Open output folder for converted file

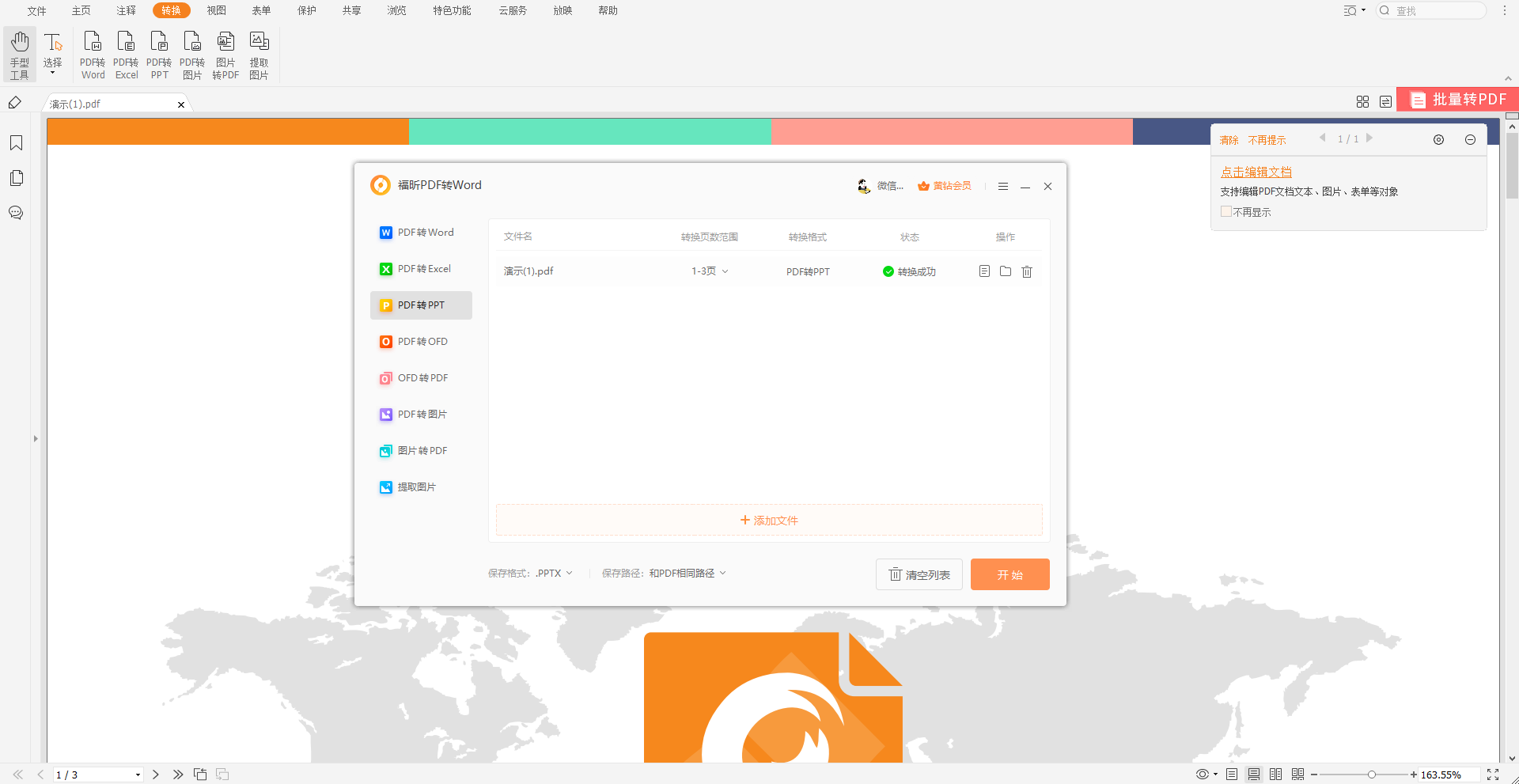coord(1006,271)
